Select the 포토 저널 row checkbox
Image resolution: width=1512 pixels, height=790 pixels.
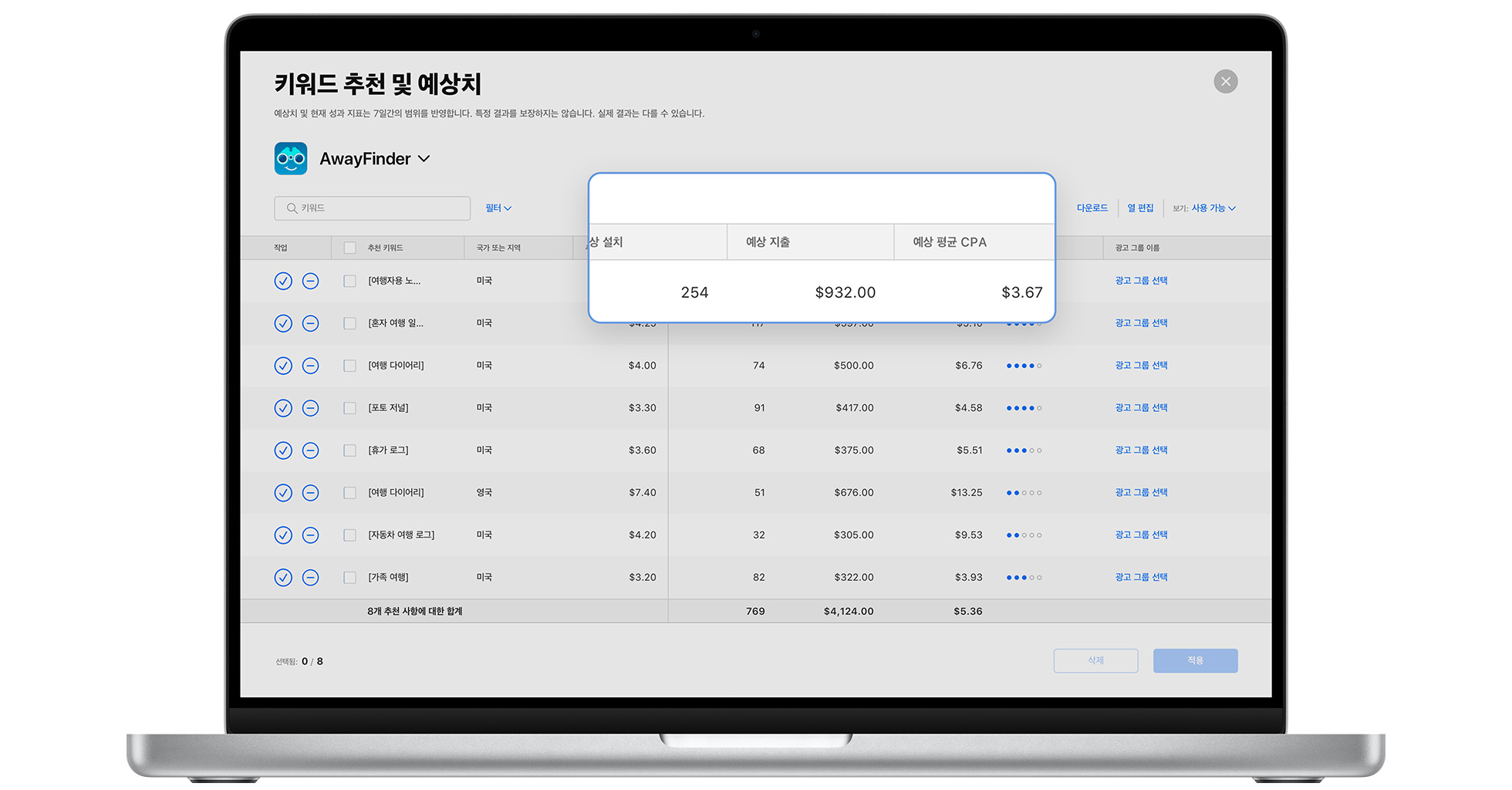pyautogui.click(x=349, y=408)
